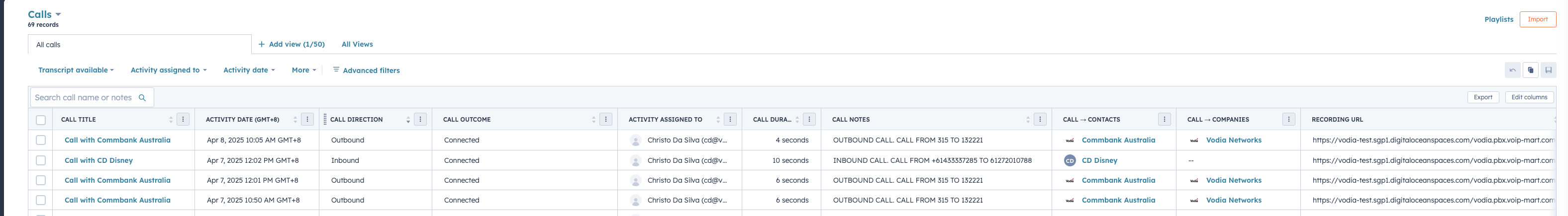Open the CD Disney contact link
Image resolution: width=1568 pixels, height=216 pixels.
point(1099,161)
